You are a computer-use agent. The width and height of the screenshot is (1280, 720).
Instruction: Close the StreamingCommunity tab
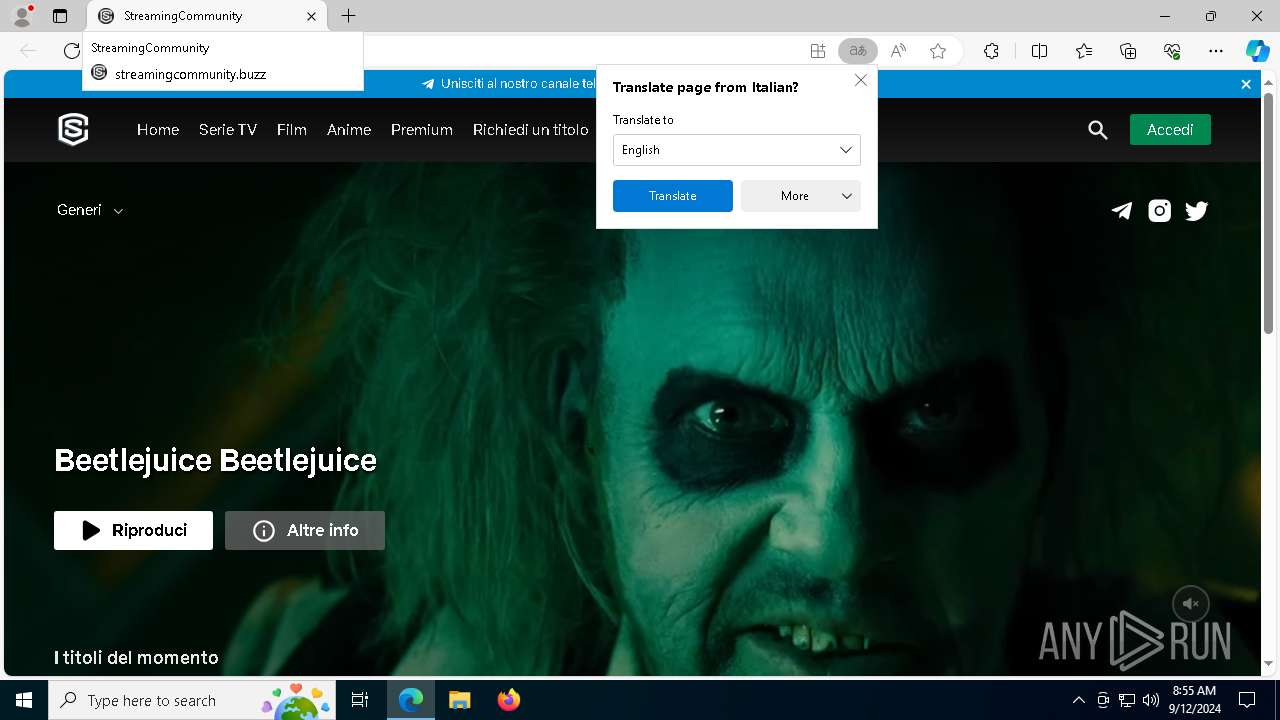click(311, 16)
